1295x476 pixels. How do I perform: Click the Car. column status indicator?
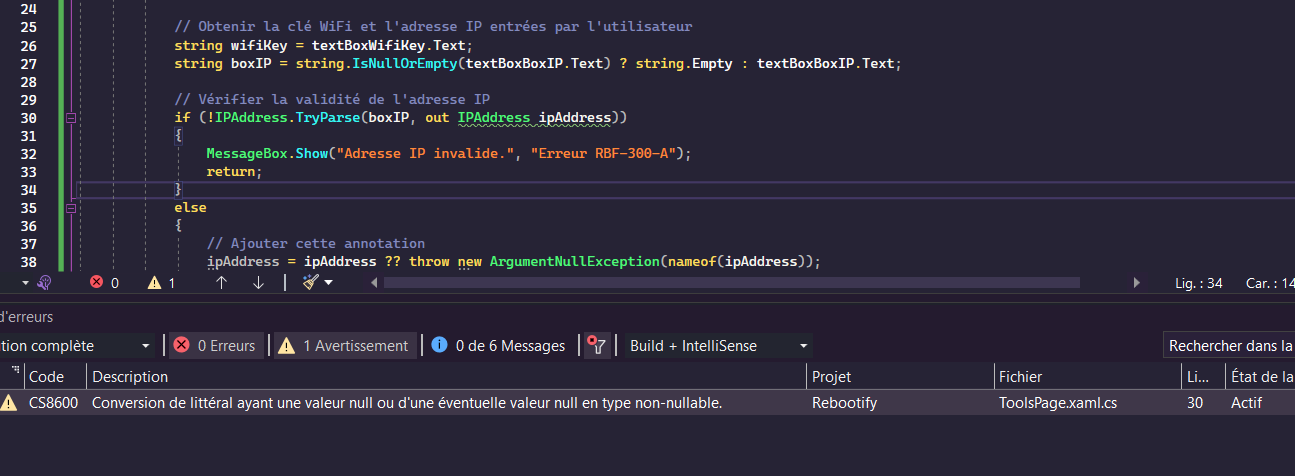pos(1269,283)
